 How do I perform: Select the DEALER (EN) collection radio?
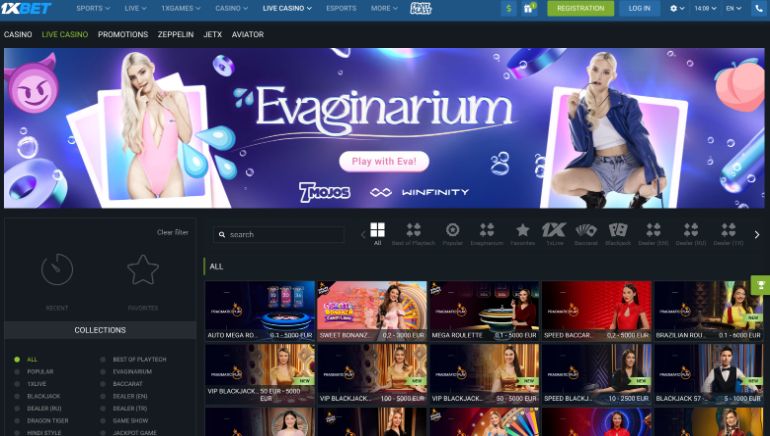(103, 396)
